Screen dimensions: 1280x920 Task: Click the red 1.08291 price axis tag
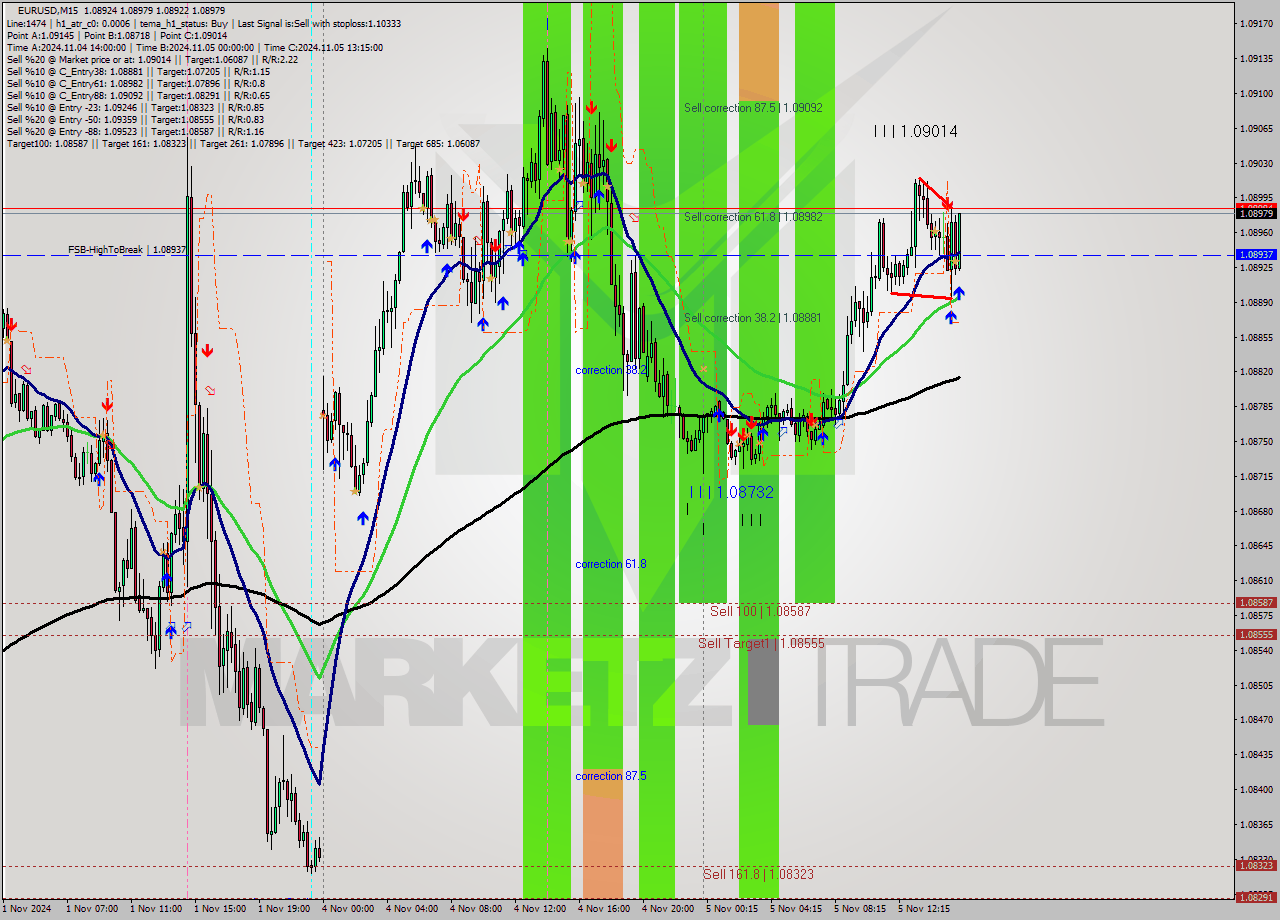[1256, 897]
